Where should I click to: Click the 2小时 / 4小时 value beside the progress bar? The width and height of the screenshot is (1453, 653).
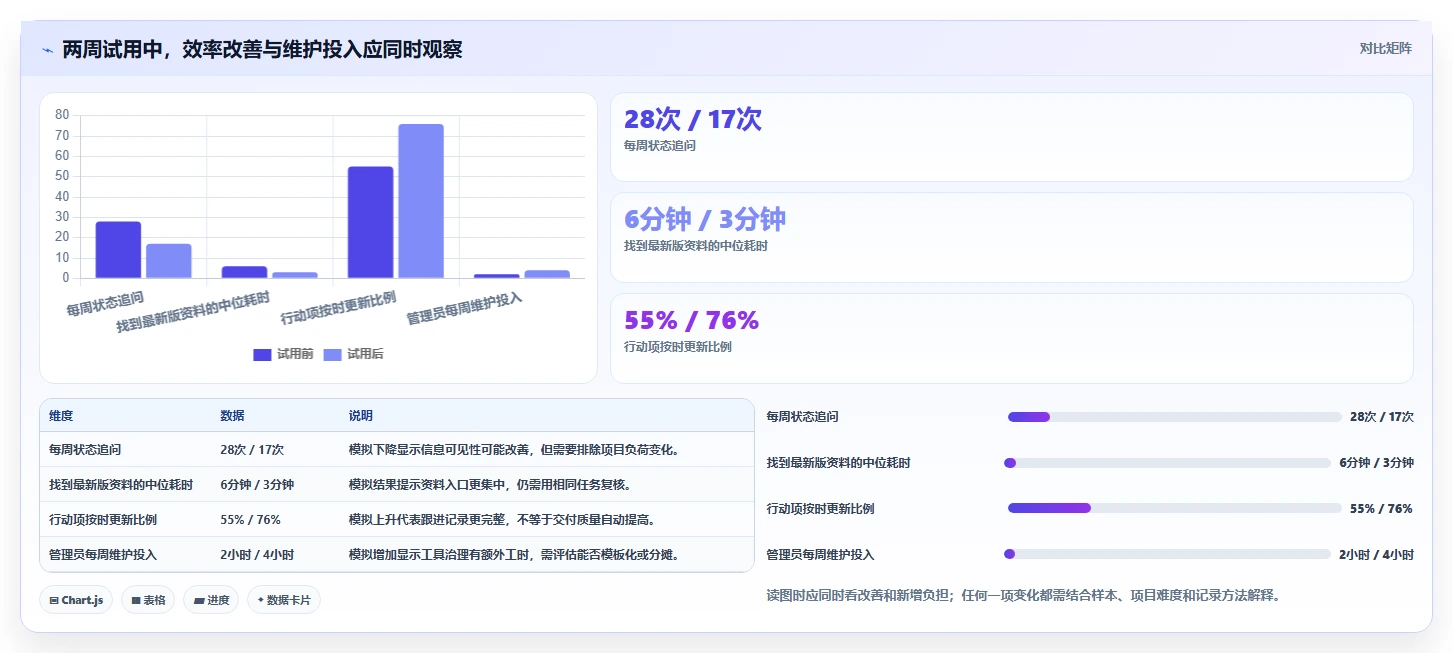(1376, 554)
